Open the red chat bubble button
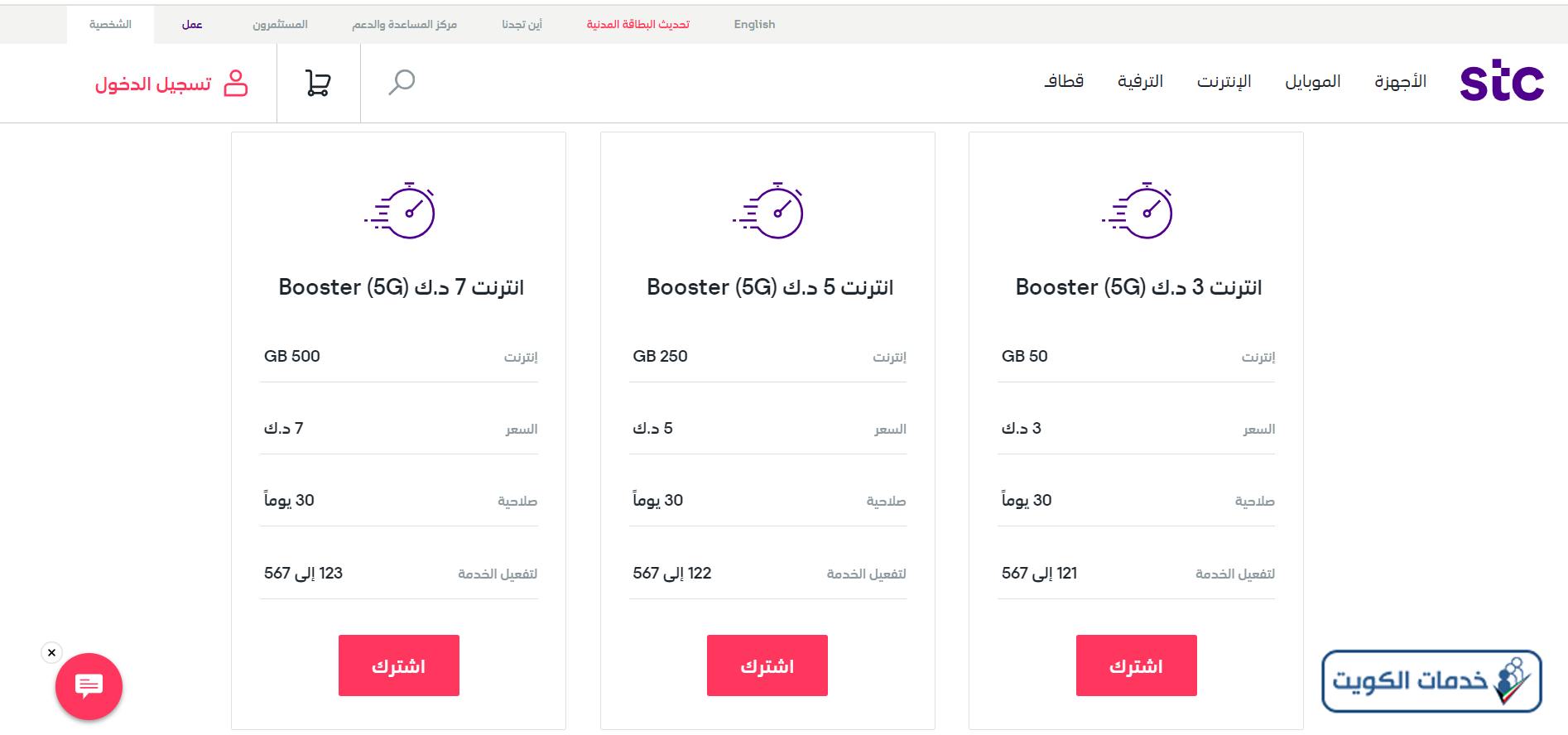Image resolution: width=1568 pixels, height=735 pixels. pyautogui.click(x=89, y=686)
